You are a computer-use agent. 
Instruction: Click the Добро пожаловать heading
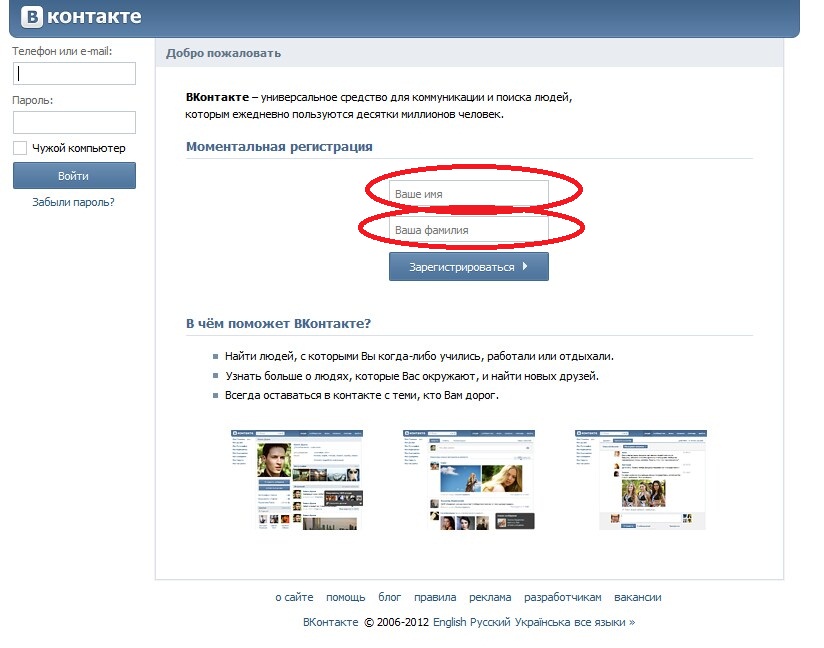click(x=223, y=53)
